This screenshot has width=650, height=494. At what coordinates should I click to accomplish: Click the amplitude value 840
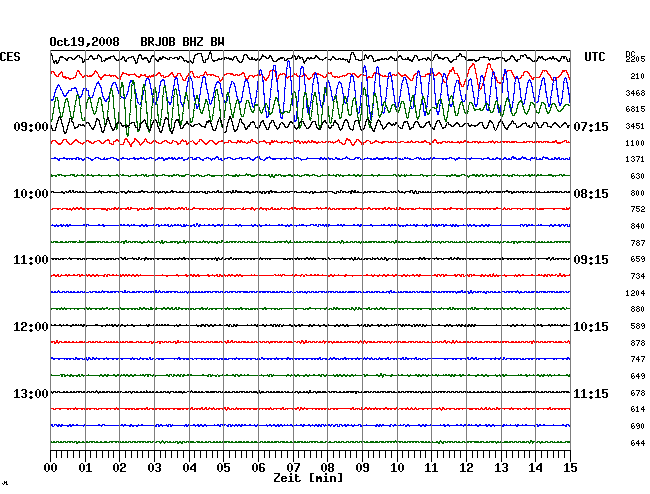tap(638, 226)
